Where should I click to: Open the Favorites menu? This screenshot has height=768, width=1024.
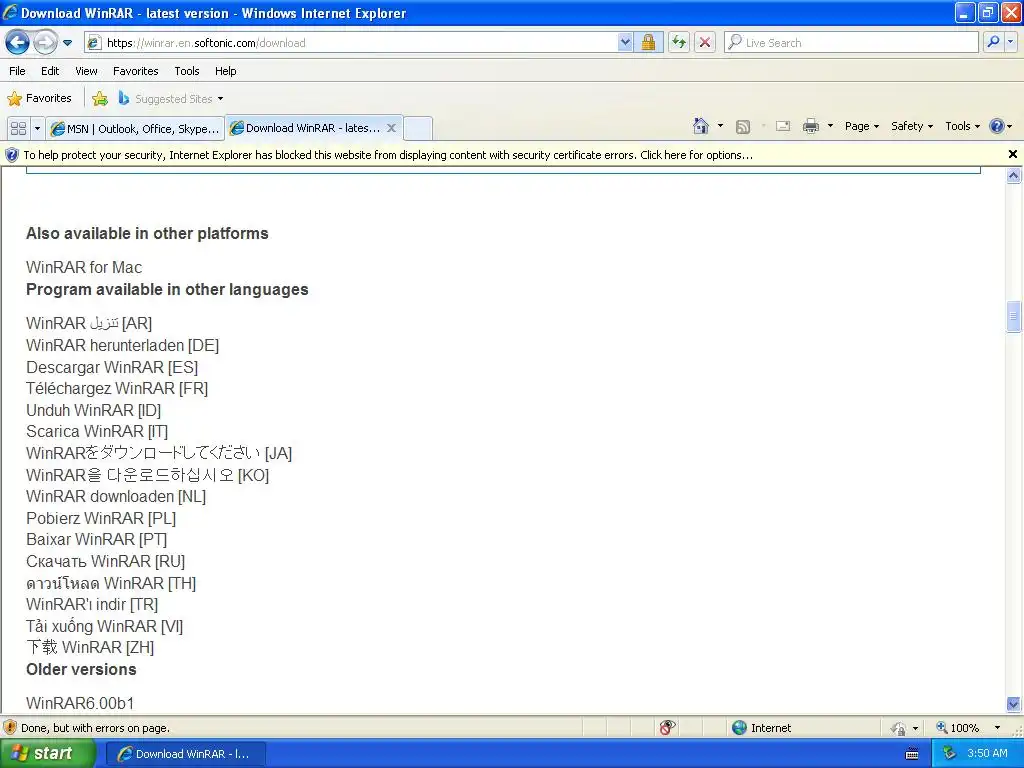pos(135,71)
